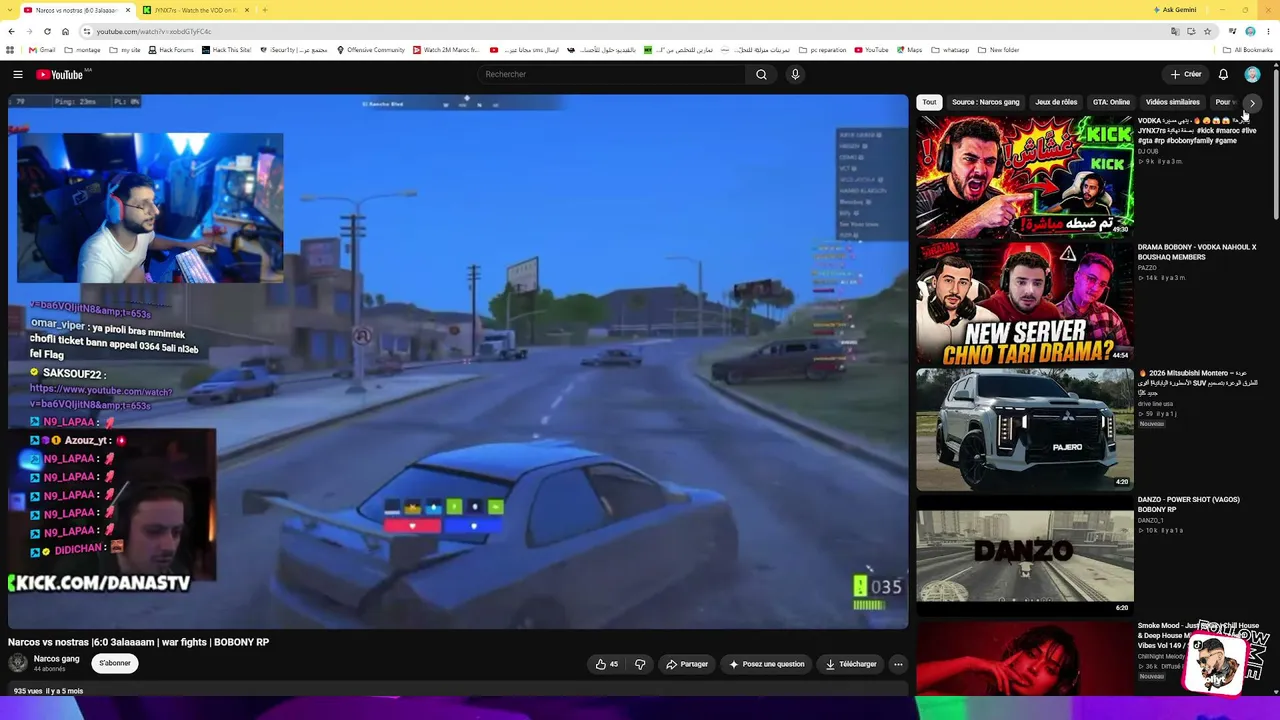Open the video's three-dot more actions menu
Screen dimensions: 1280x720
pyautogui.click(x=898, y=664)
